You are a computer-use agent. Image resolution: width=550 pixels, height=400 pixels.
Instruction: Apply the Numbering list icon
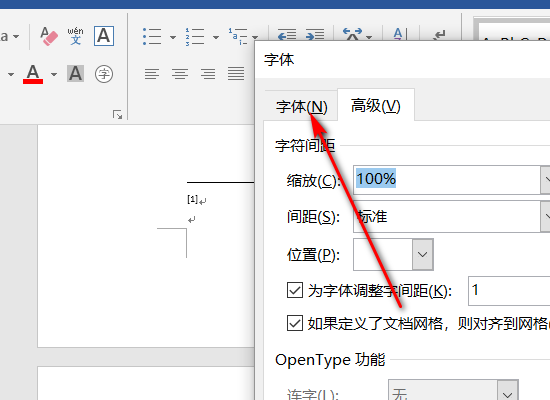pos(195,36)
